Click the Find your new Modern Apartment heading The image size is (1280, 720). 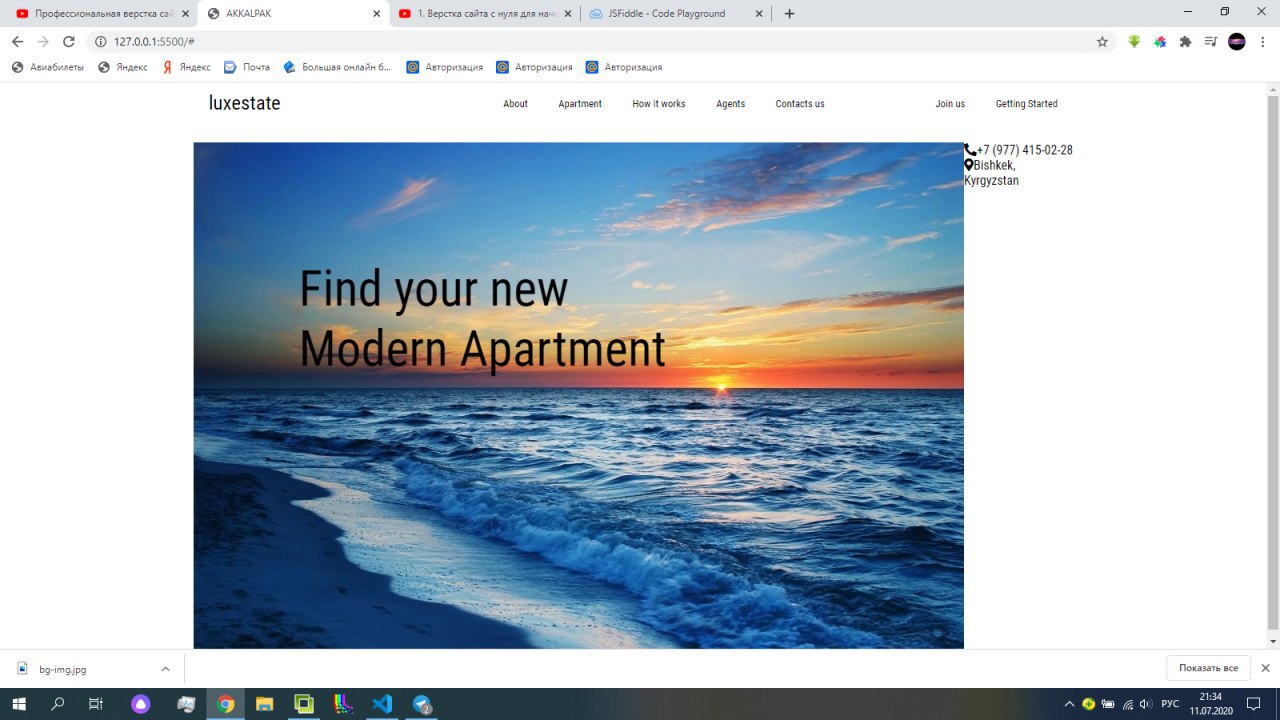pos(482,318)
